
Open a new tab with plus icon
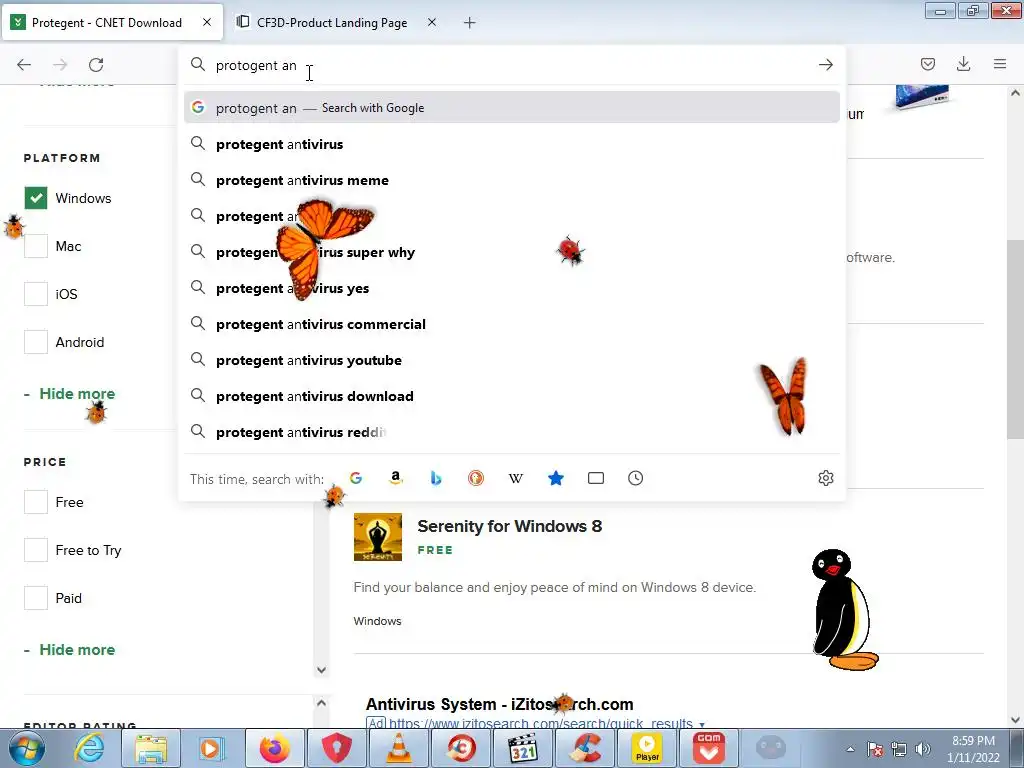(x=470, y=23)
